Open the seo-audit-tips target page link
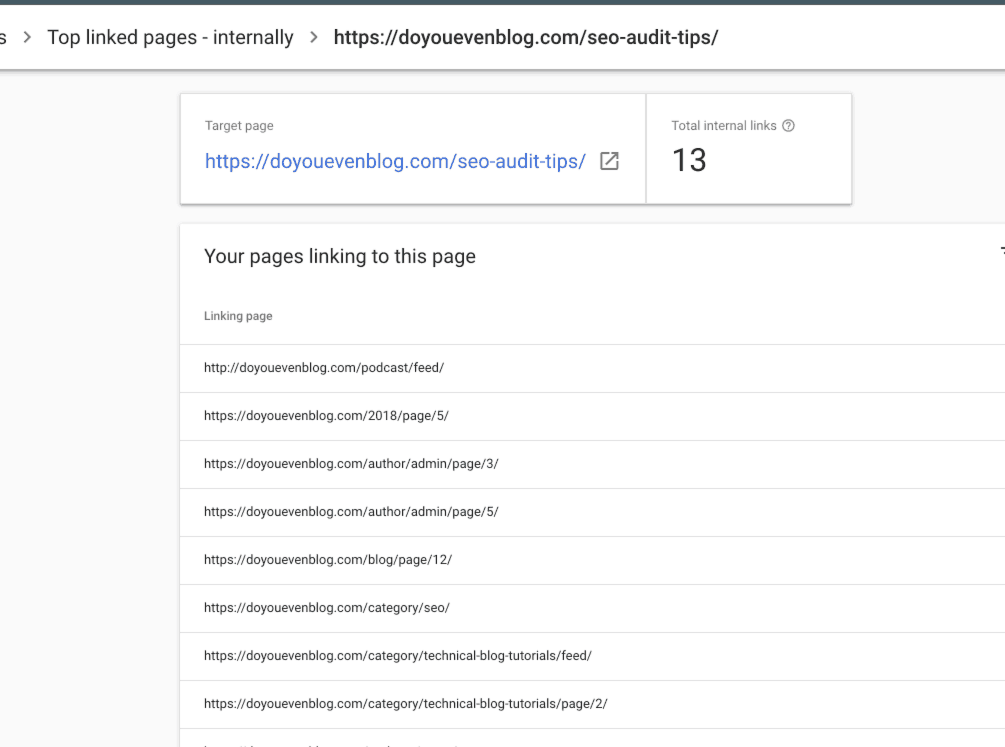 pyautogui.click(x=395, y=161)
